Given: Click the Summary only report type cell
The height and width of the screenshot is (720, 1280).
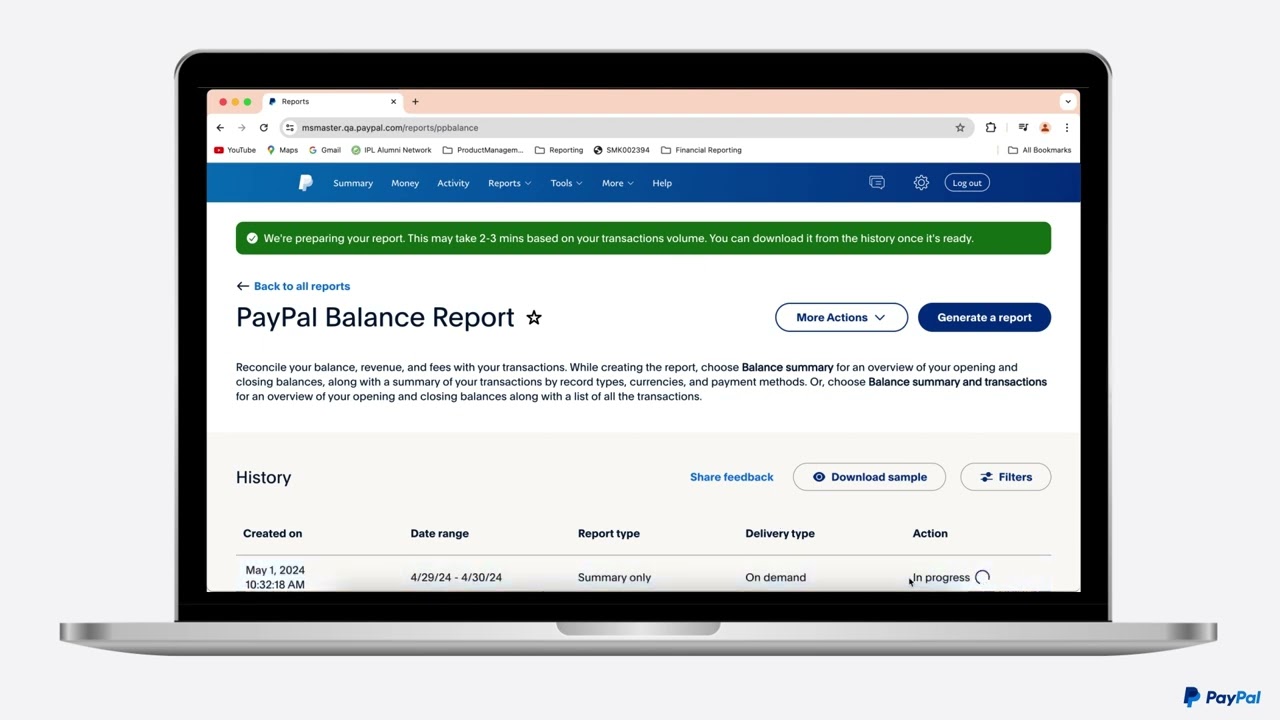Looking at the screenshot, I should [x=614, y=577].
